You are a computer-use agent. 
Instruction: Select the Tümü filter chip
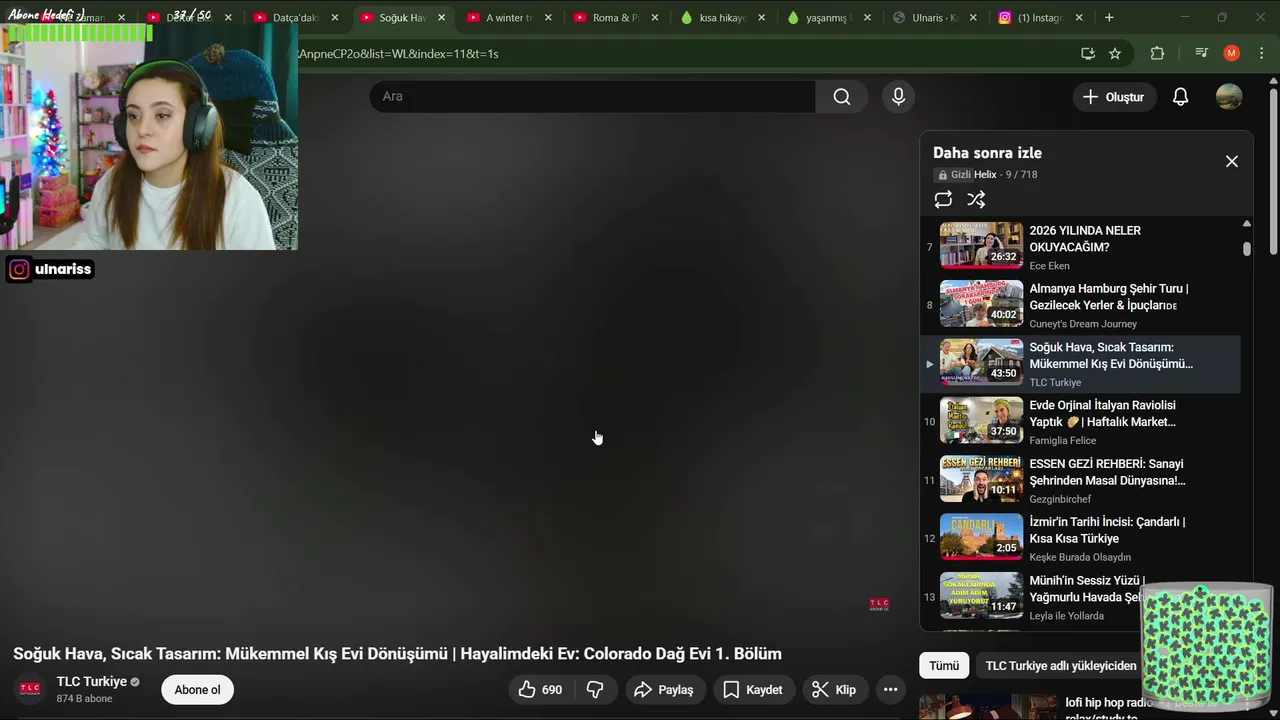(944, 665)
